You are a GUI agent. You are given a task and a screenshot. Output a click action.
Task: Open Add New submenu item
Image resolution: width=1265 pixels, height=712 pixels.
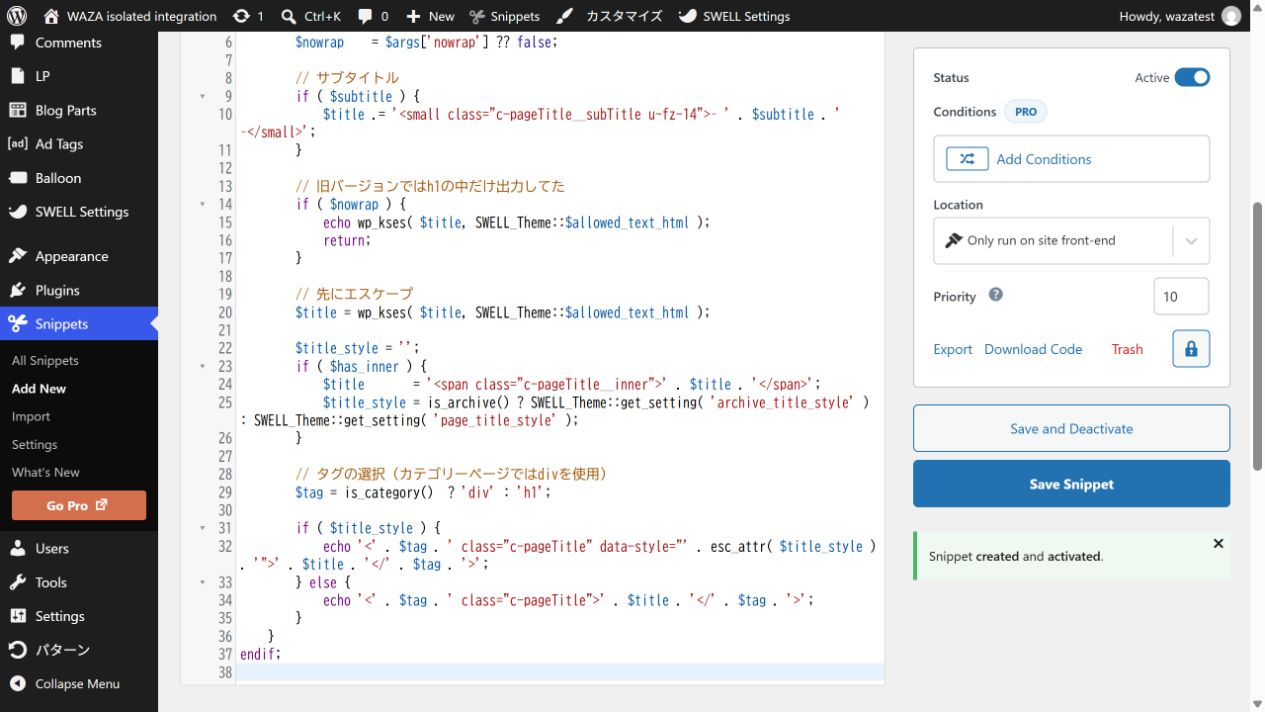pyautogui.click(x=39, y=388)
